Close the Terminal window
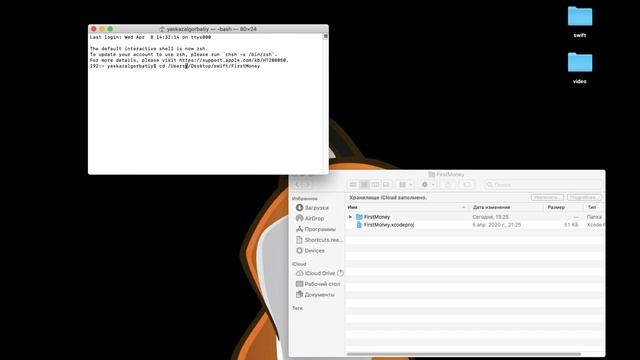640x360 pixels. (93, 29)
